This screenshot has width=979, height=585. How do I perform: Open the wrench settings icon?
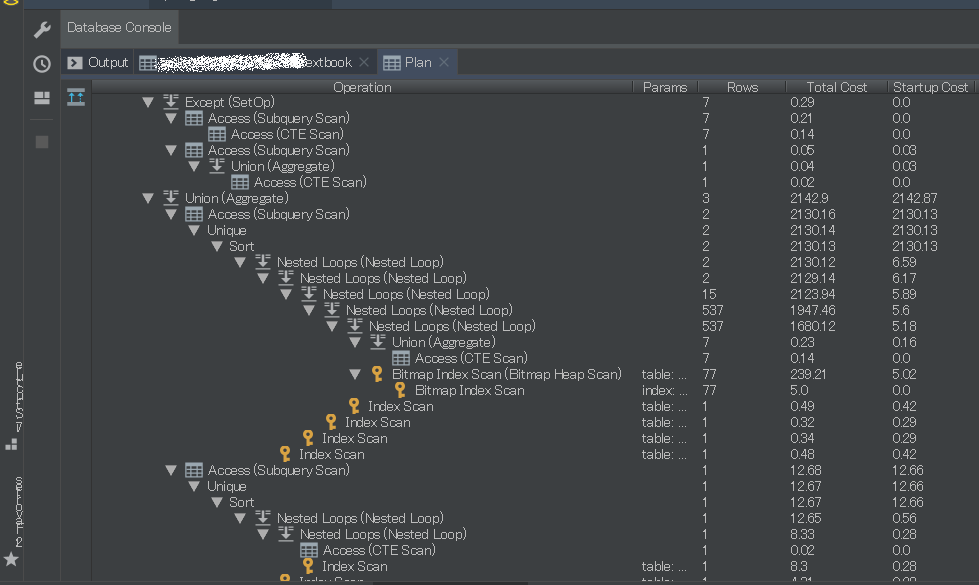click(x=42, y=29)
